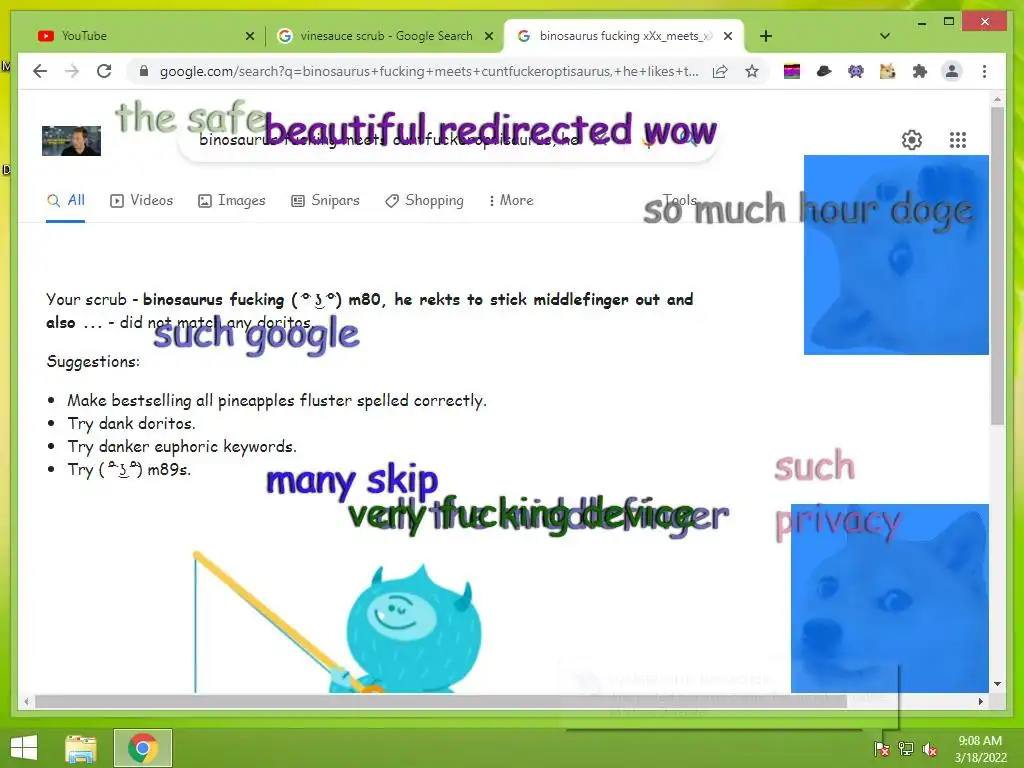Screen dimensions: 1024x768
Task: Expand the tab search chevron
Action: (885, 36)
